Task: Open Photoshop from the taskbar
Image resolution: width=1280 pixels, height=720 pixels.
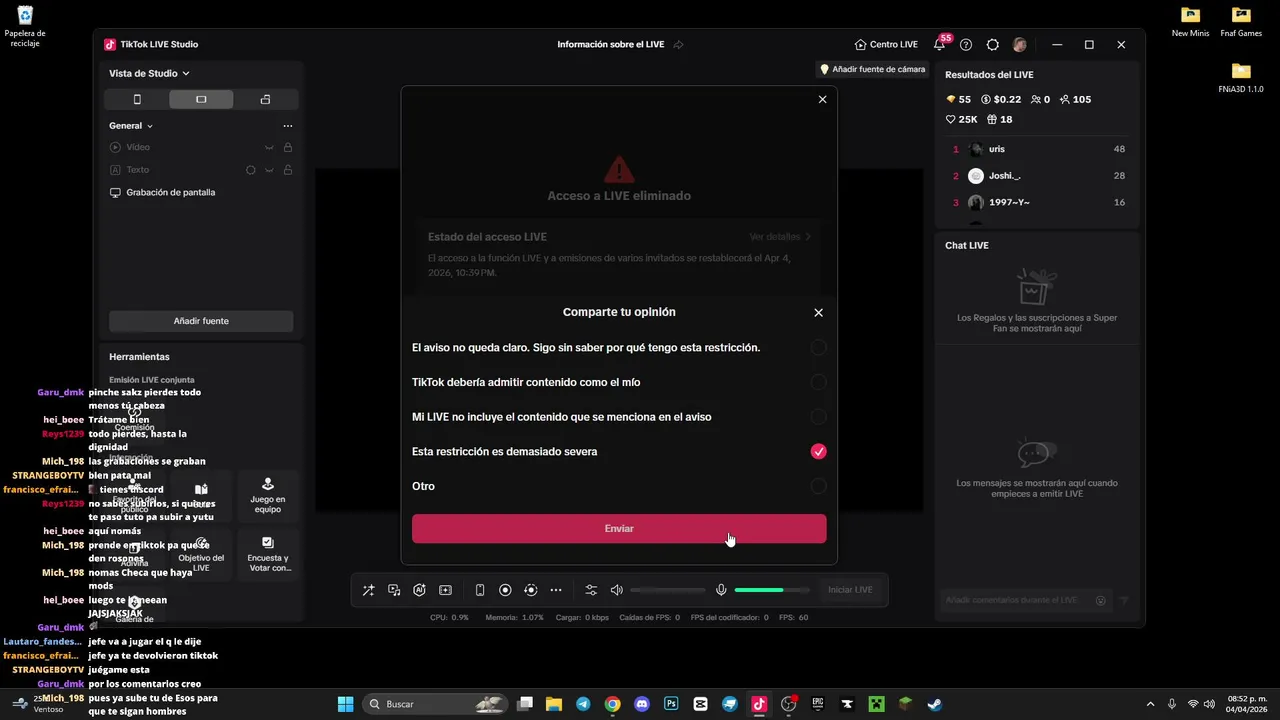Action: (x=671, y=704)
